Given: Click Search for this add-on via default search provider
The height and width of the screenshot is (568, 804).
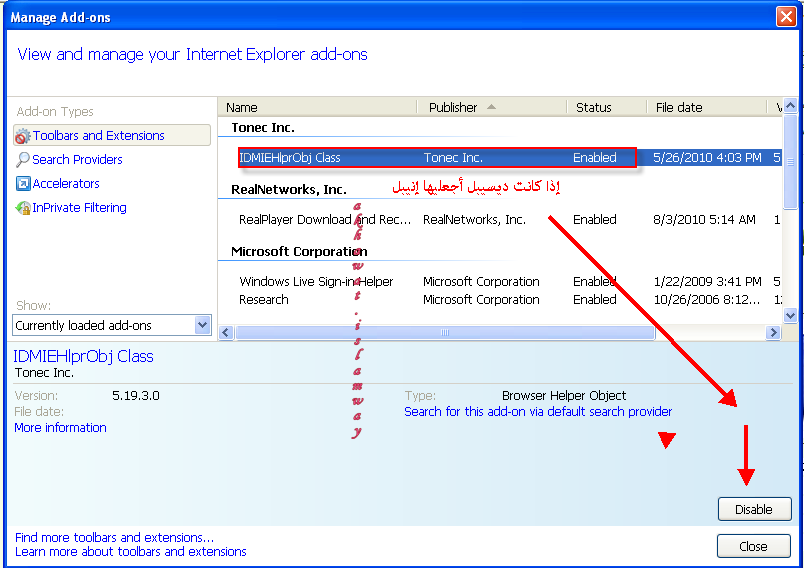Looking at the screenshot, I should click(x=538, y=412).
